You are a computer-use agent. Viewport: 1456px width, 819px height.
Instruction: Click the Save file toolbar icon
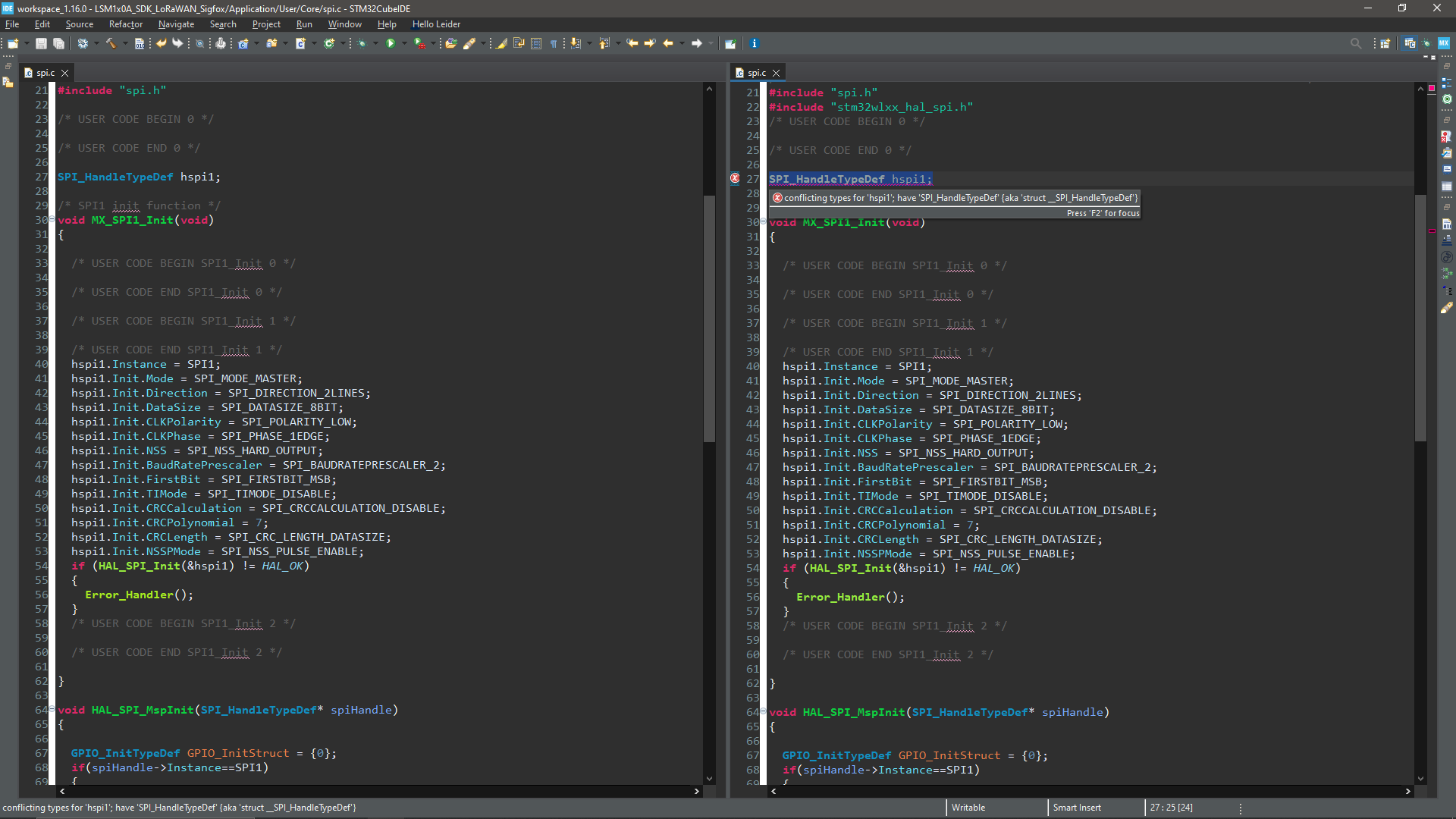pos(41,44)
